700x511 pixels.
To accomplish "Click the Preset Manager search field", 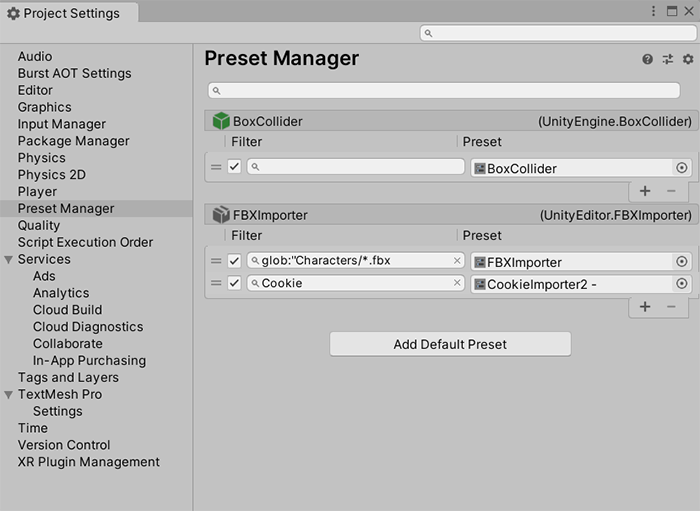I will pyautogui.click(x=445, y=90).
